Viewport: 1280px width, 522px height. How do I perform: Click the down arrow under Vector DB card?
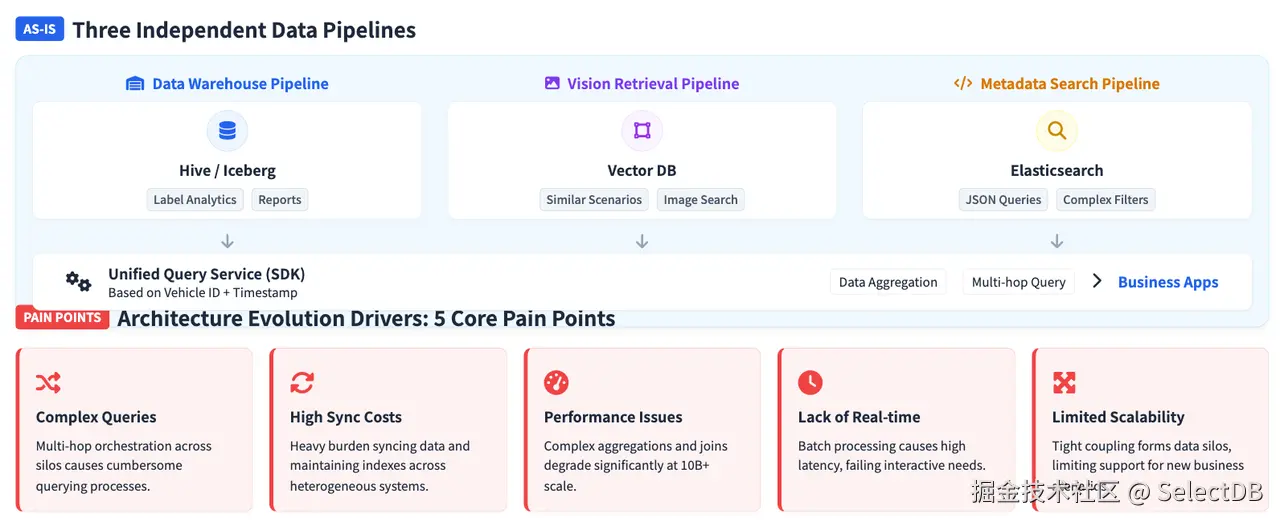click(642, 241)
